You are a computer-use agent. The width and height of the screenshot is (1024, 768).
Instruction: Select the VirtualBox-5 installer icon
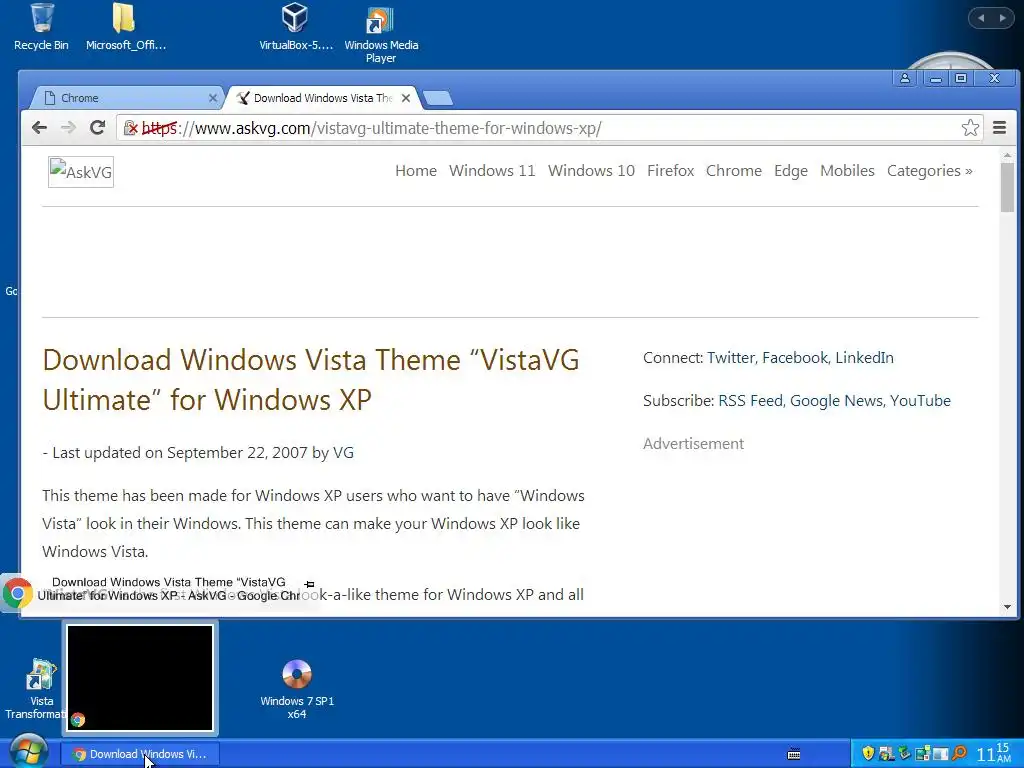coord(295,27)
